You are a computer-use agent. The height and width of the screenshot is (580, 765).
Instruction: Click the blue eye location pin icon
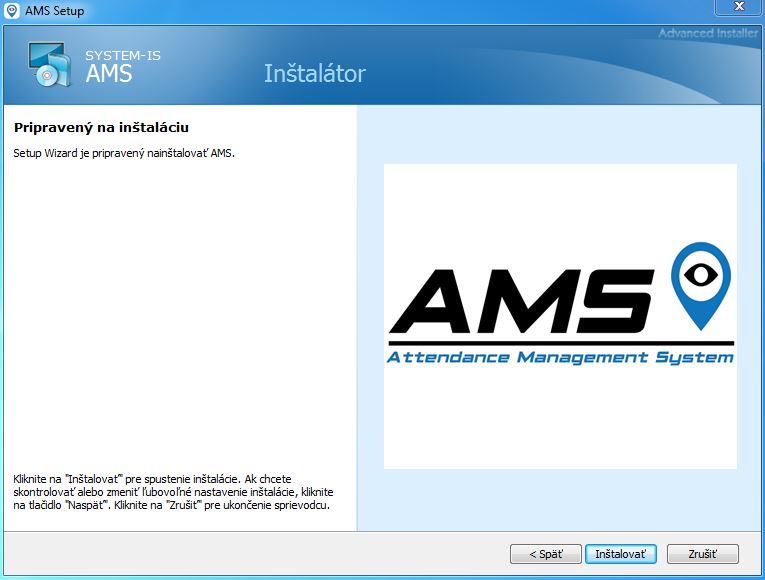[x=701, y=286]
